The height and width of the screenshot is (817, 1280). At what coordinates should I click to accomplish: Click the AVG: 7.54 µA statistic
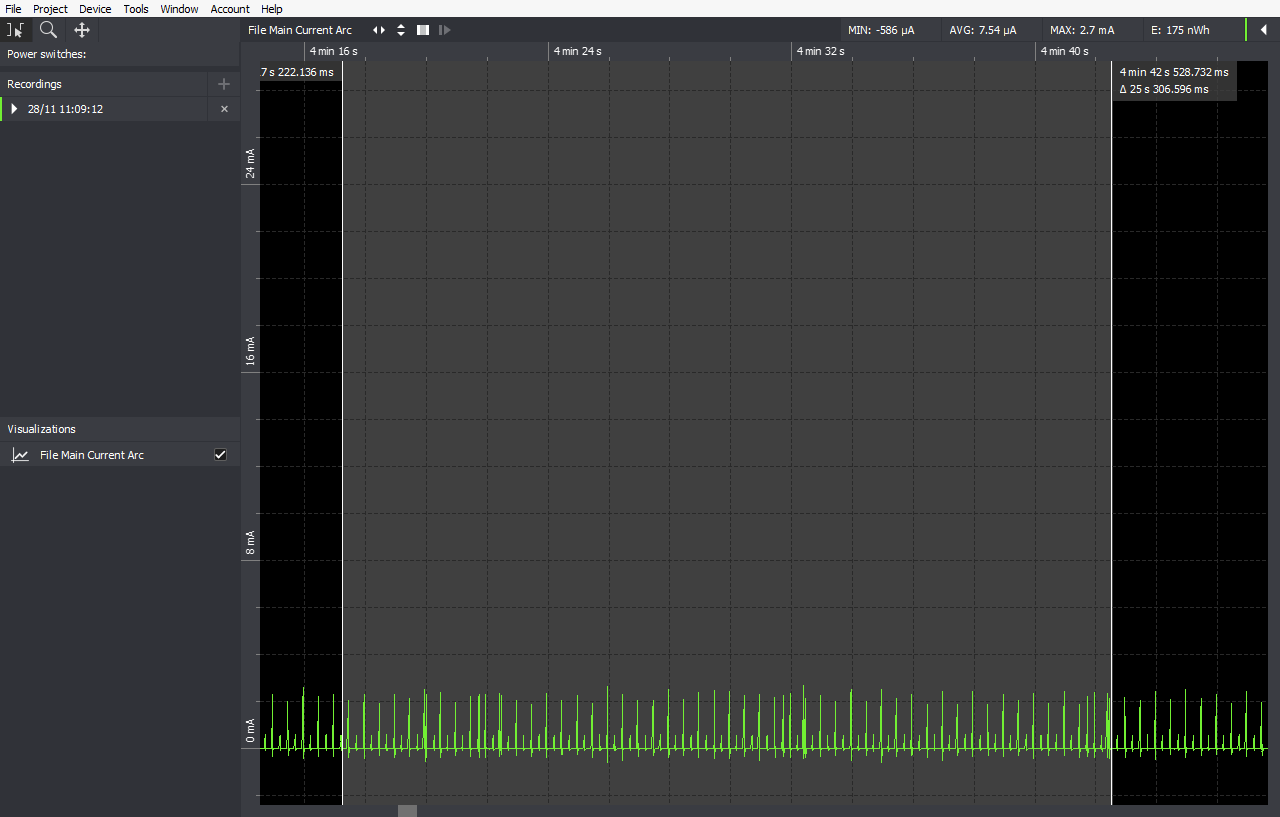[982, 30]
